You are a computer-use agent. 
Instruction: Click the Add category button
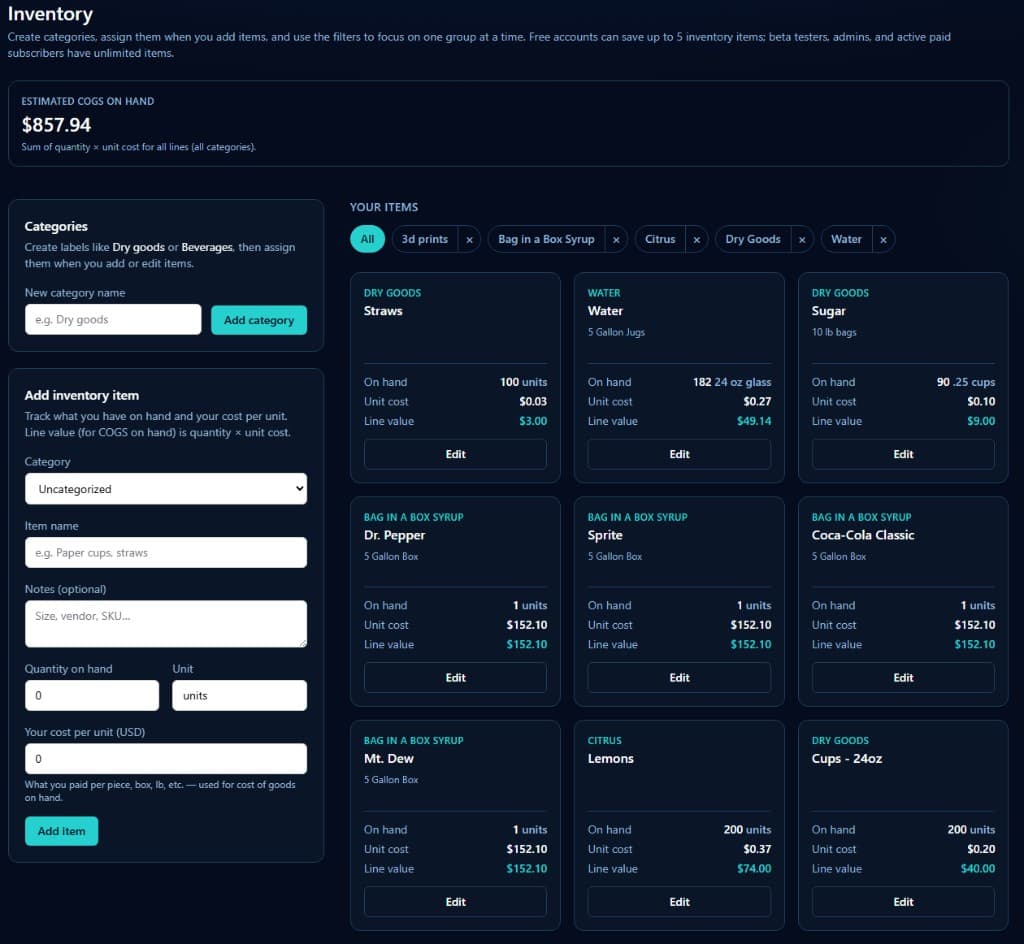click(x=259, y=319)
